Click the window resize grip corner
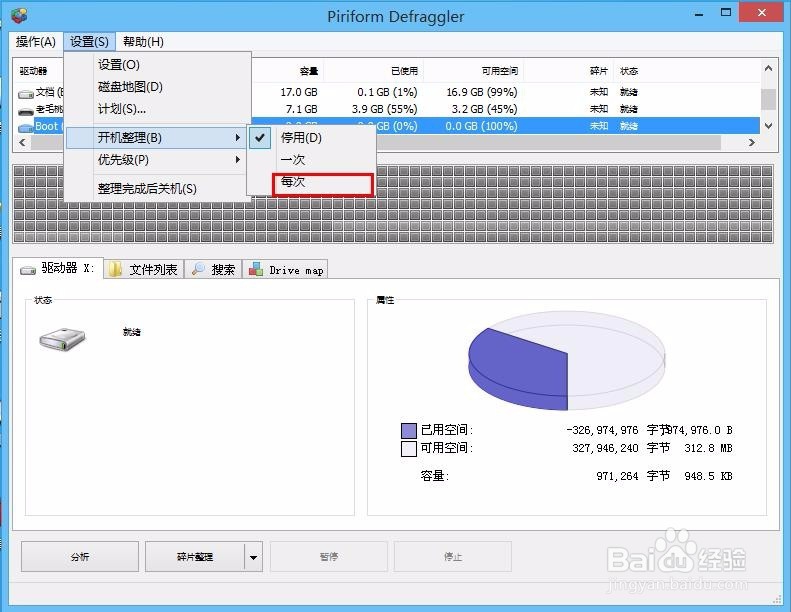 pyautogui.click(x=776, y=599)
